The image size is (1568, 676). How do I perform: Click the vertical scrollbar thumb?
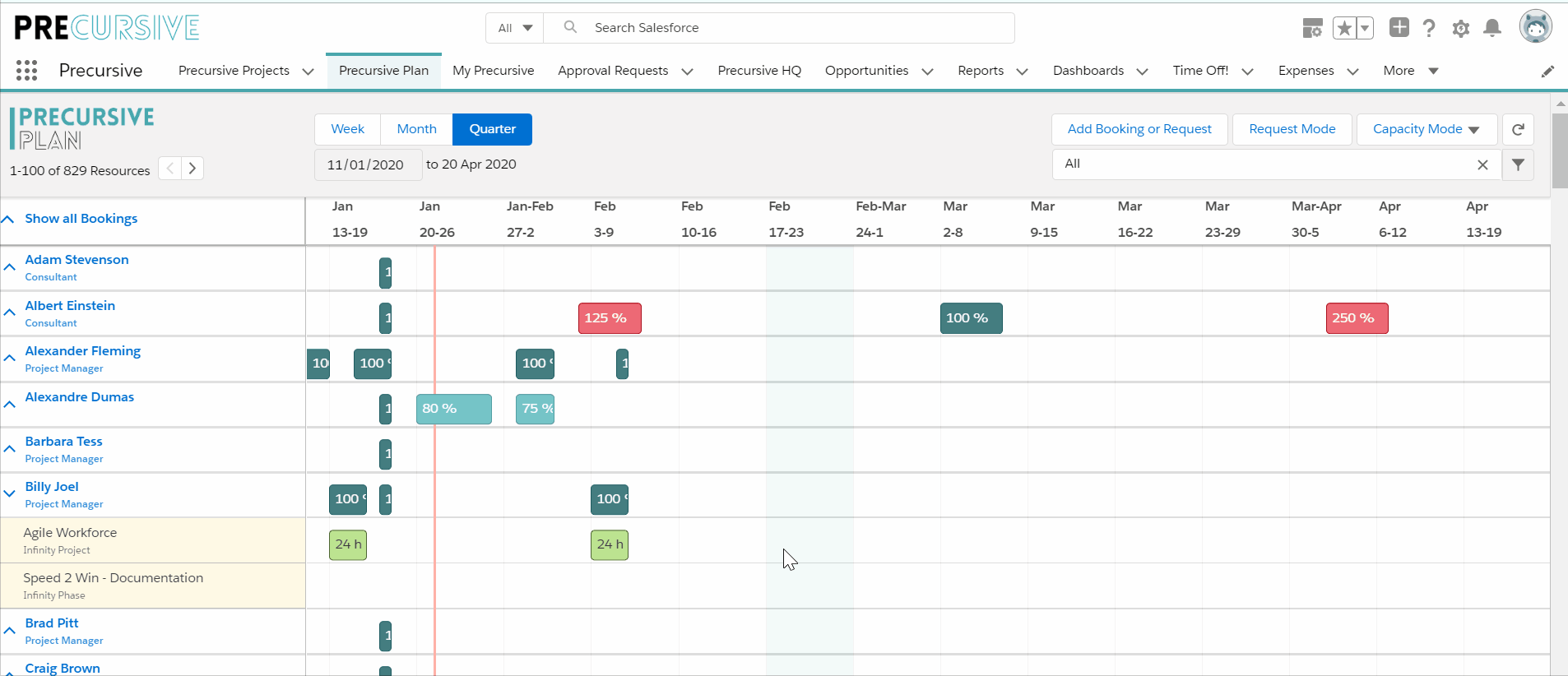coord(1560,151)
